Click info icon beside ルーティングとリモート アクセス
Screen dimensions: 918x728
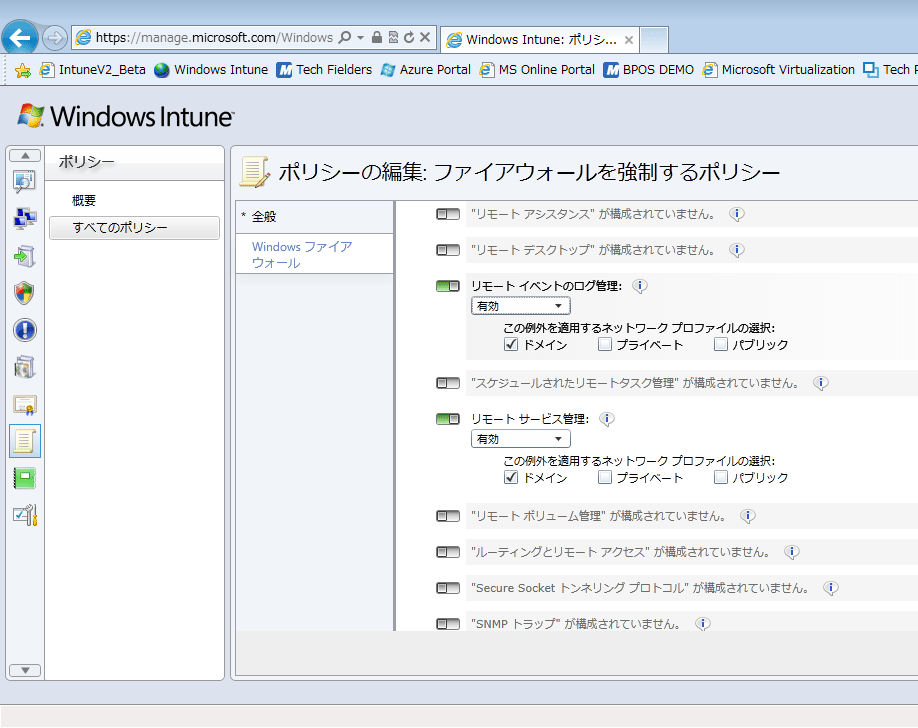[792, 552]
